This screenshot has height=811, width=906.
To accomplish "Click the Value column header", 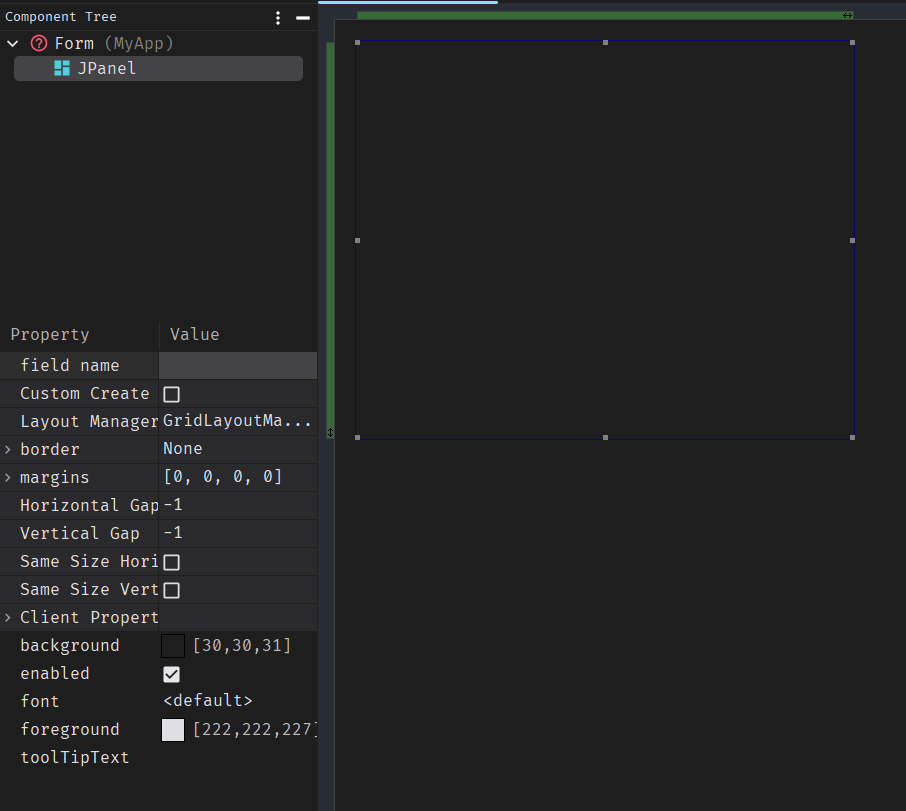I will (195, 335).
